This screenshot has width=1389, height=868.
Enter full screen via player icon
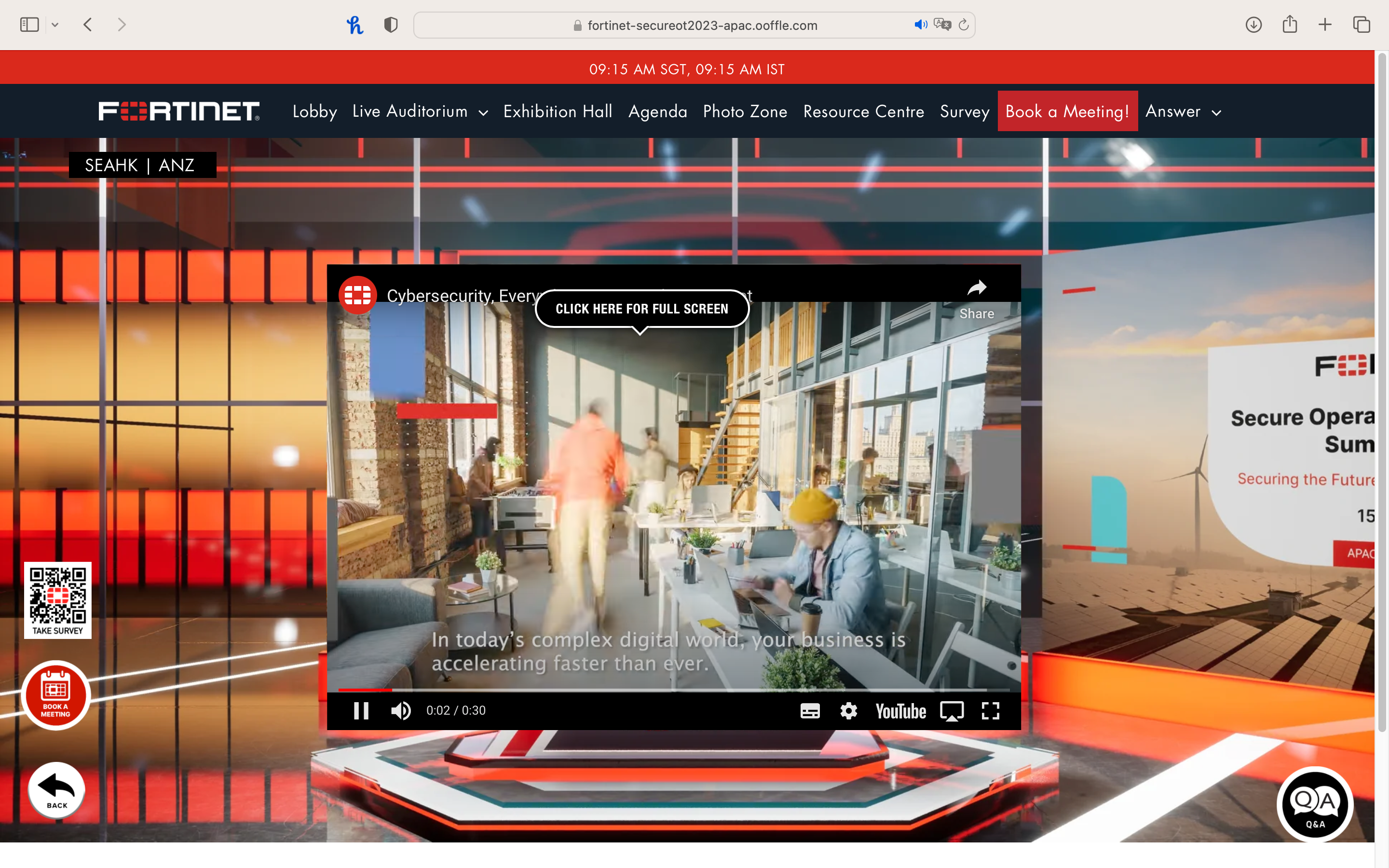[x=991, y=711]
